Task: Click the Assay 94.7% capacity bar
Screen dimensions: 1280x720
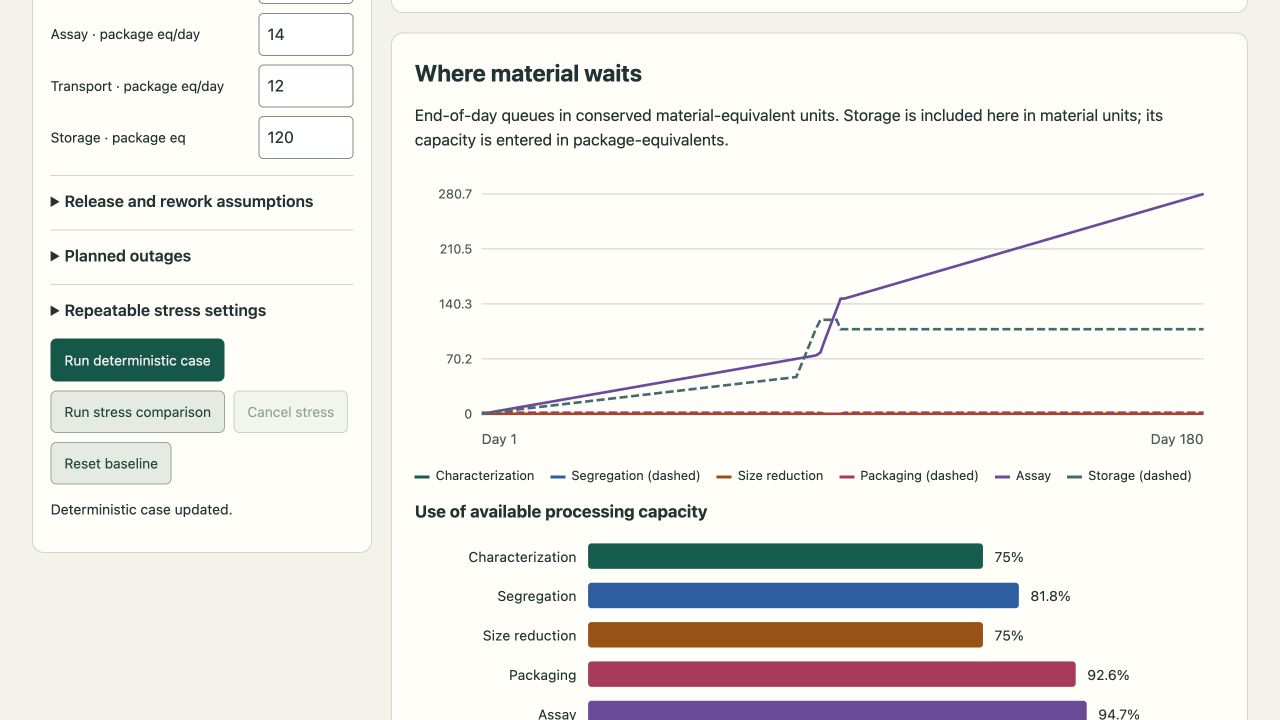Action: (837, 711)
